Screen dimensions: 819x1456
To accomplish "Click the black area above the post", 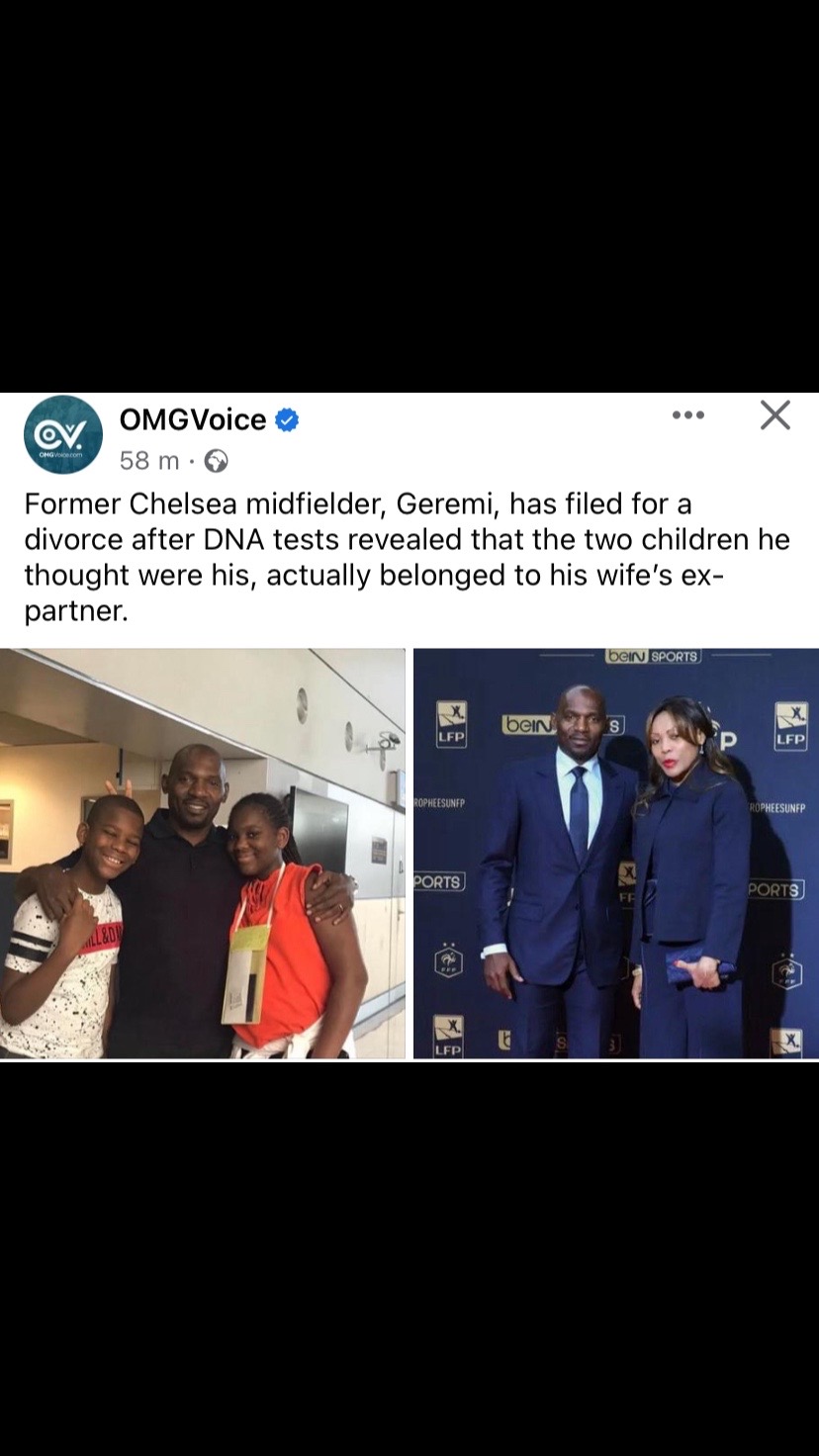I will click(x=409, y=196).
